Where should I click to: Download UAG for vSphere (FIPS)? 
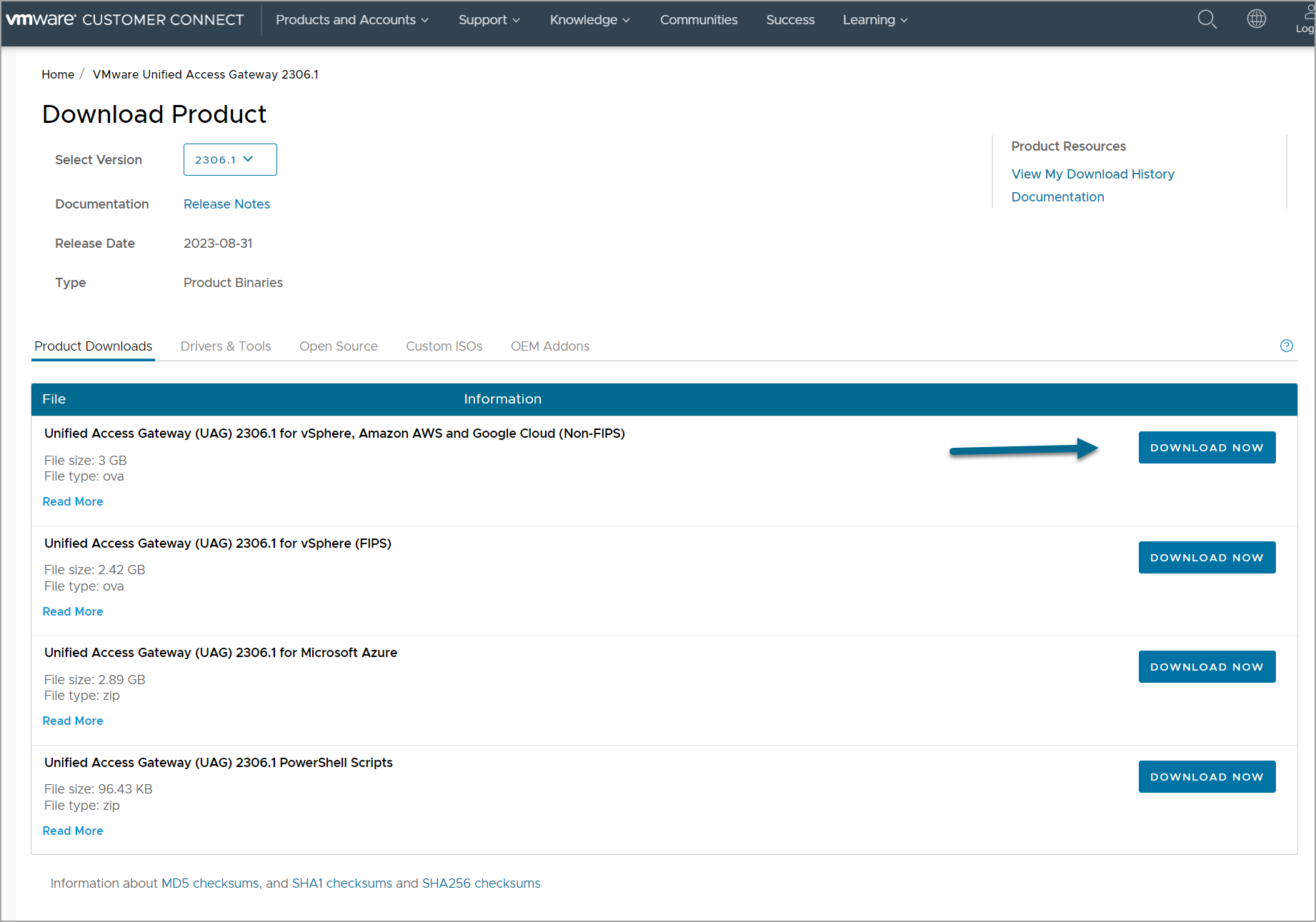(x=1207, y=558)
